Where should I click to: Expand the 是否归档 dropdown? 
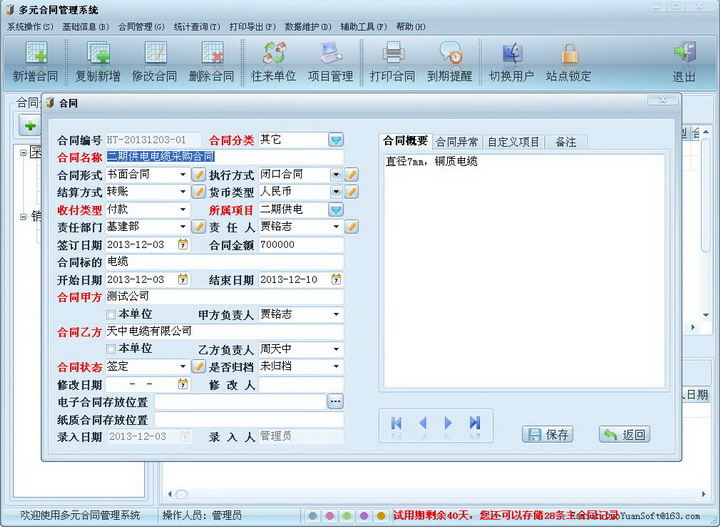pyautogui.click(x=336, y=367)
